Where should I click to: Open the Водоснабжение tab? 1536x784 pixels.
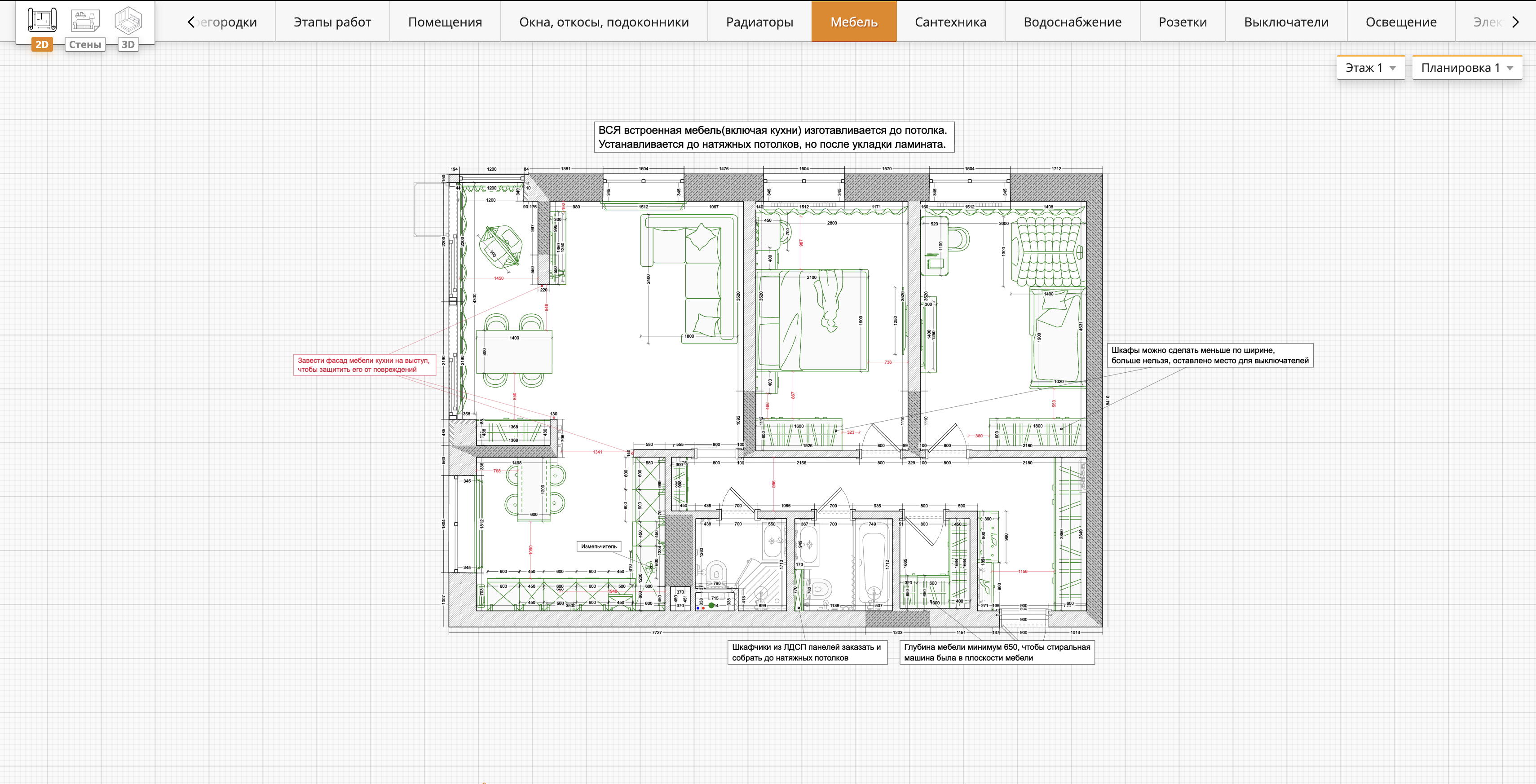pos(1072,22)
